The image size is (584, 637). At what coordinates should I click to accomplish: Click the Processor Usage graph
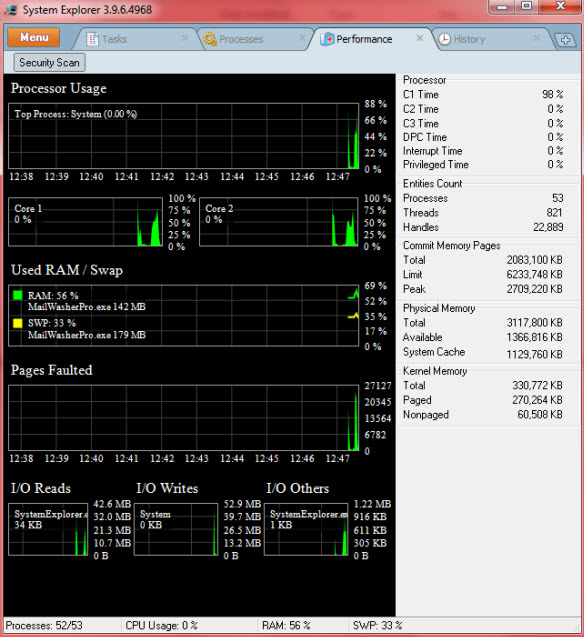click(184, 136)
